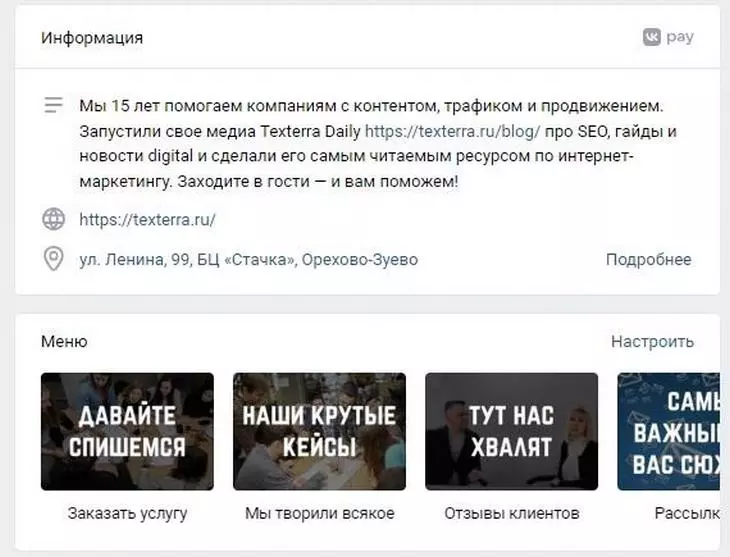This screenshot has width=730, height=557.
Task: Open the Наши крутые кейсы thumbnail
Action: (x=319, y=431)
